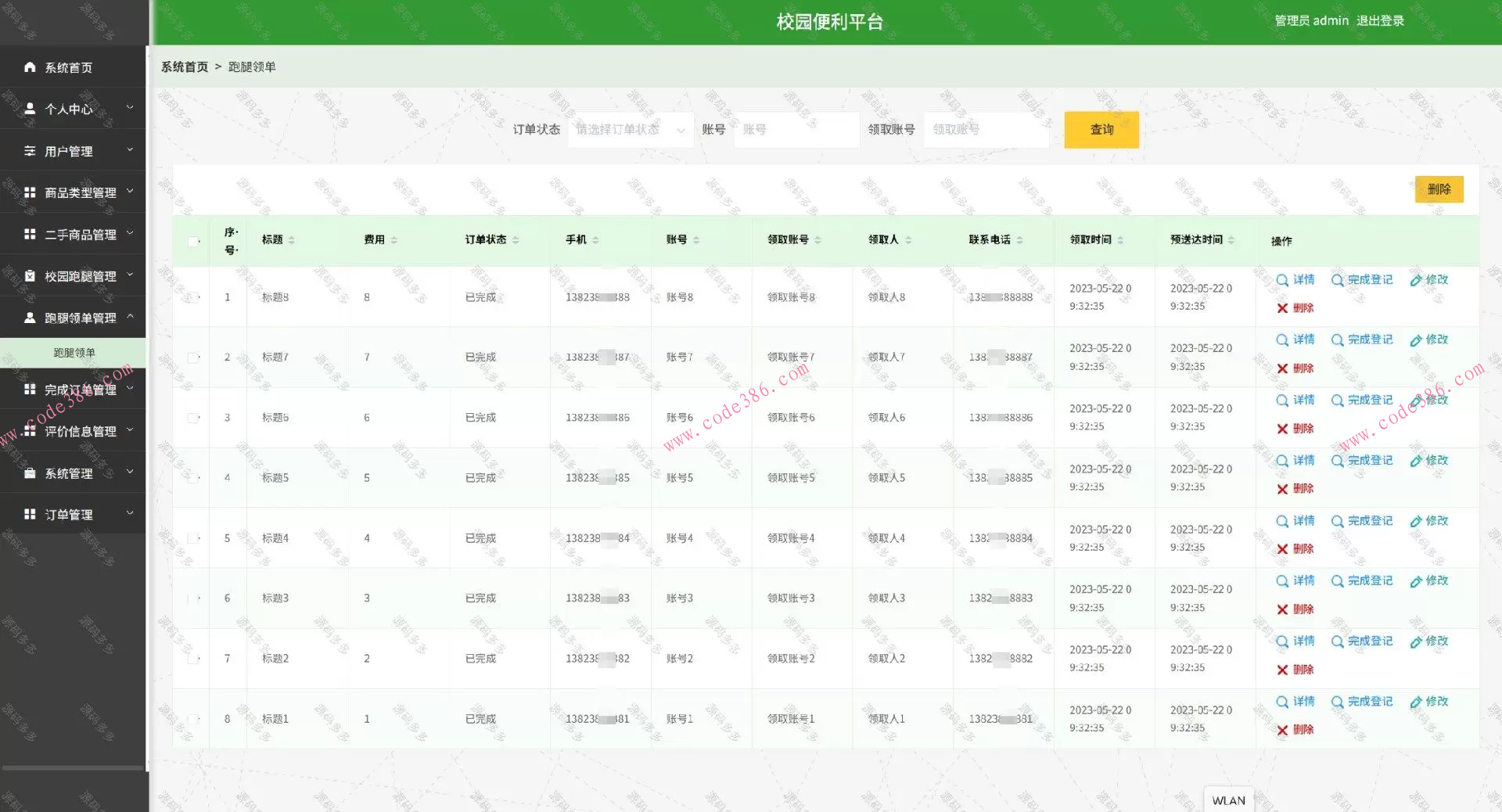Click the 领取账号 search input field

986,130
